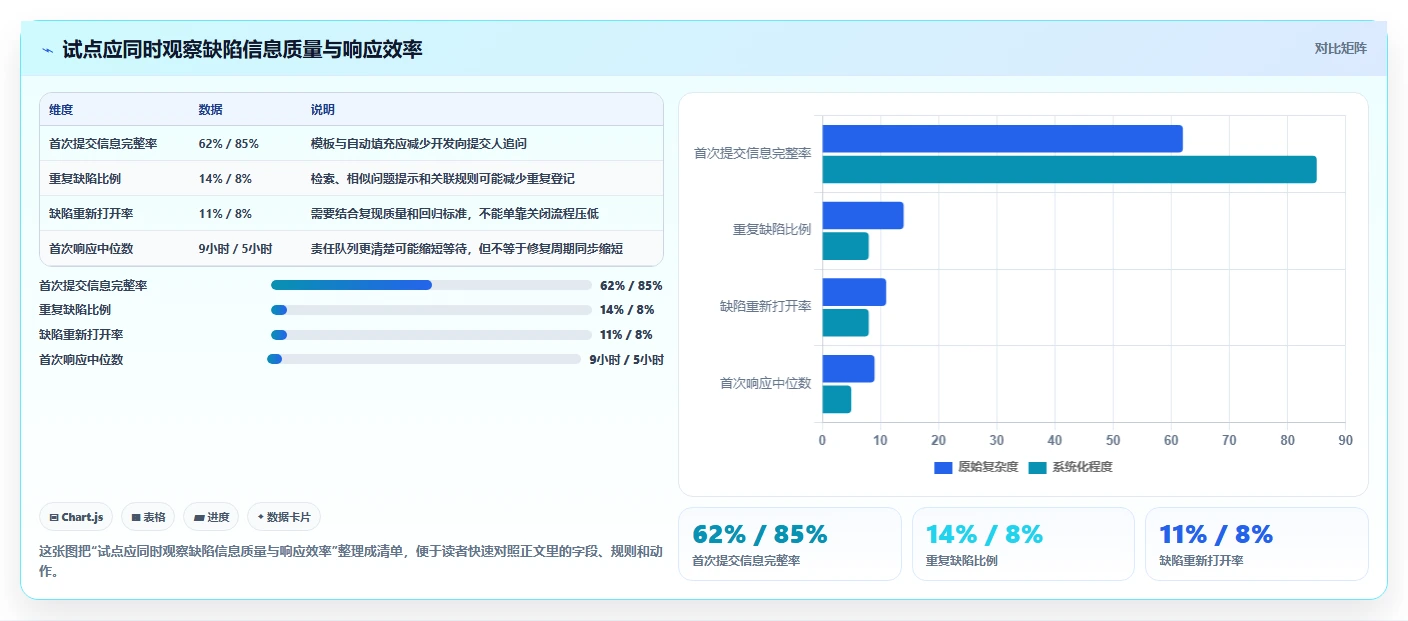1408x621 pixels.
Task: Click the 说明 table column header
Action: click(x=323, y=110)
